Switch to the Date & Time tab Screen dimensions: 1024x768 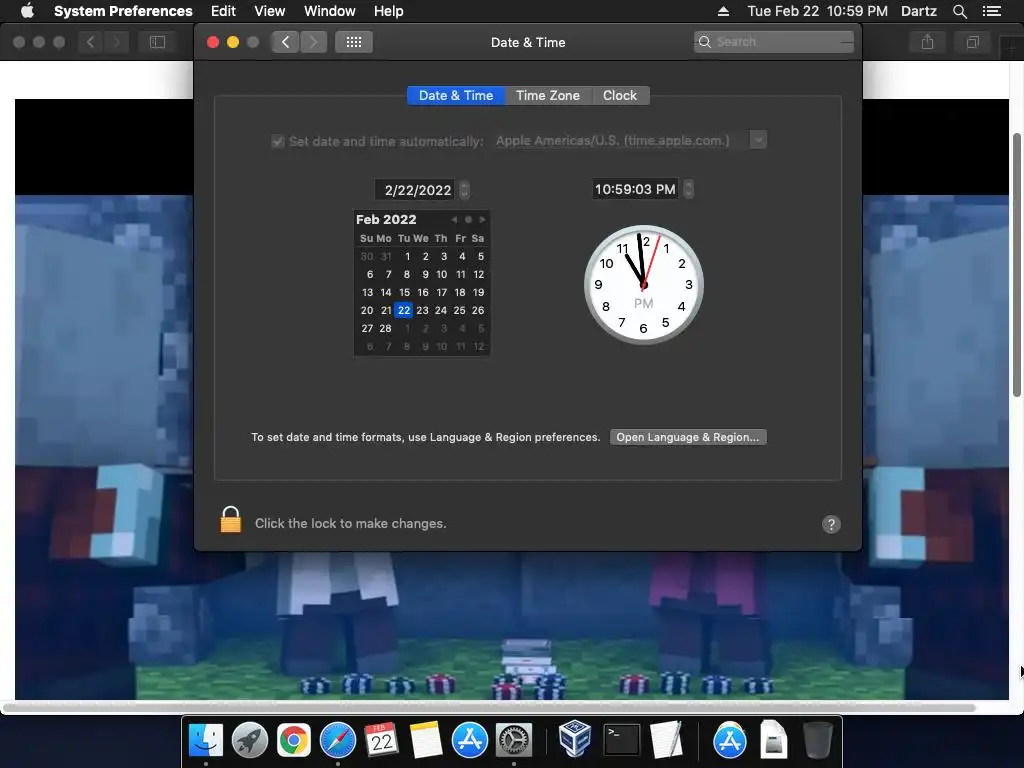point(456,95)
